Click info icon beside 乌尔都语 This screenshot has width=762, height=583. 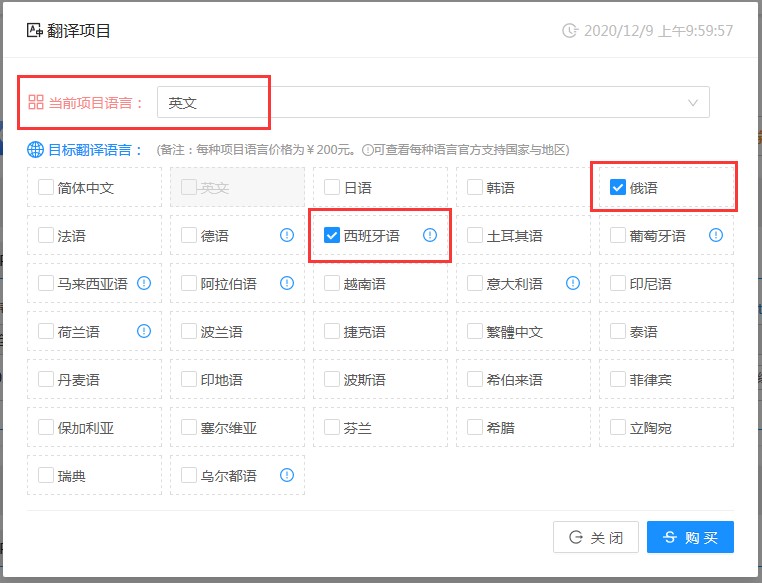(x=287, y=475)
